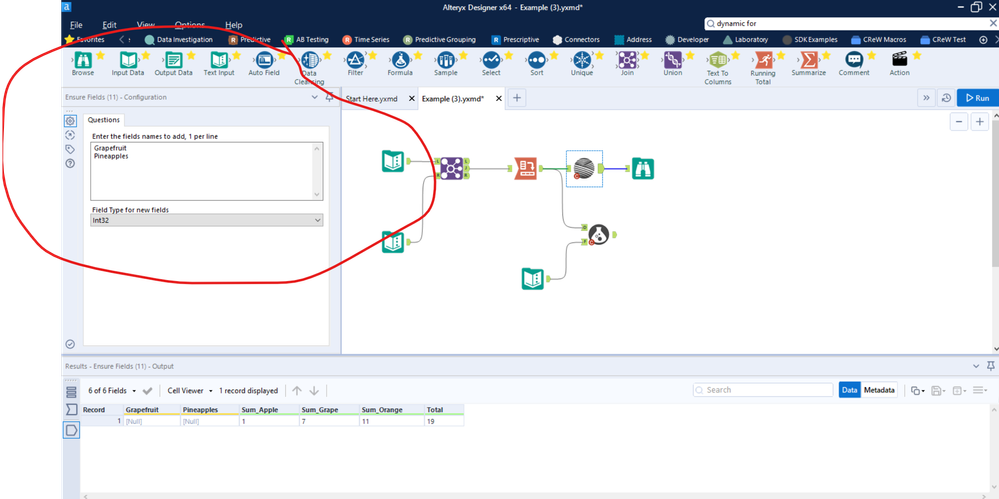The image size is (999, 499).
Task: Click the Total cell value 19
Action: pos(444,421)
